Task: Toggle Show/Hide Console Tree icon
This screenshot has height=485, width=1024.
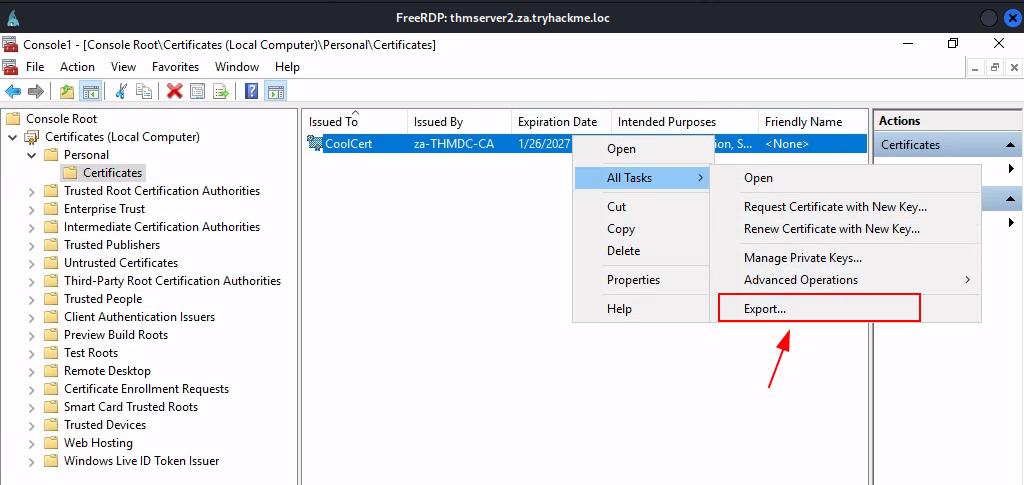Action: (x=89, y=91)
